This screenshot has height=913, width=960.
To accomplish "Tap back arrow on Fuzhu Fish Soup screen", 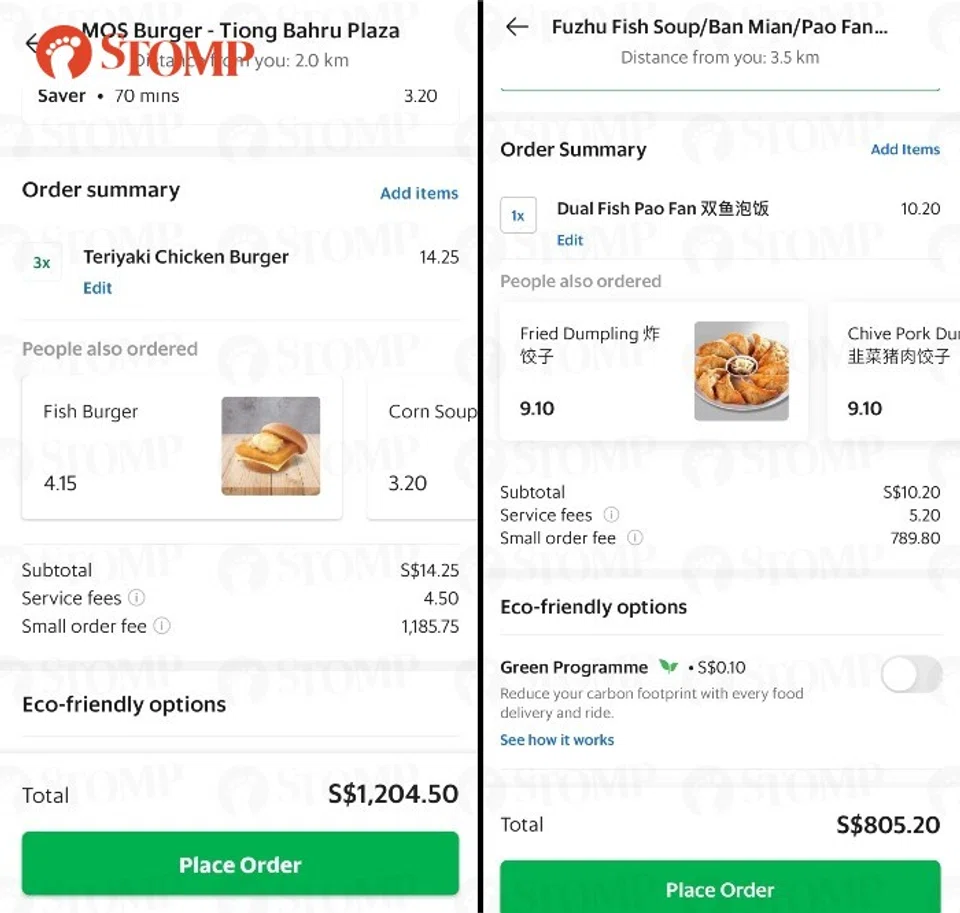I will (x=517, y=28).
